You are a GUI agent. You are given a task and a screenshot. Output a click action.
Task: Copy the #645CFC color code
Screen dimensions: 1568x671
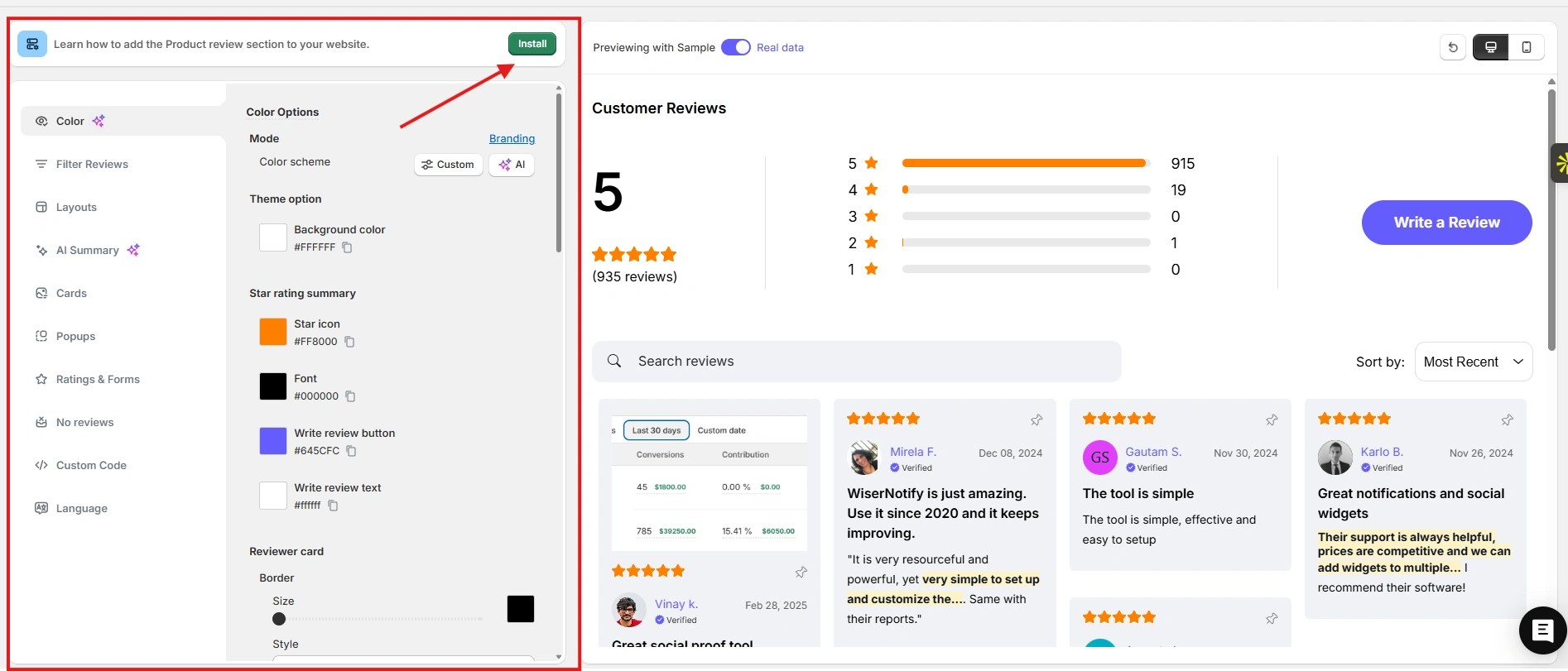(351, 451)
